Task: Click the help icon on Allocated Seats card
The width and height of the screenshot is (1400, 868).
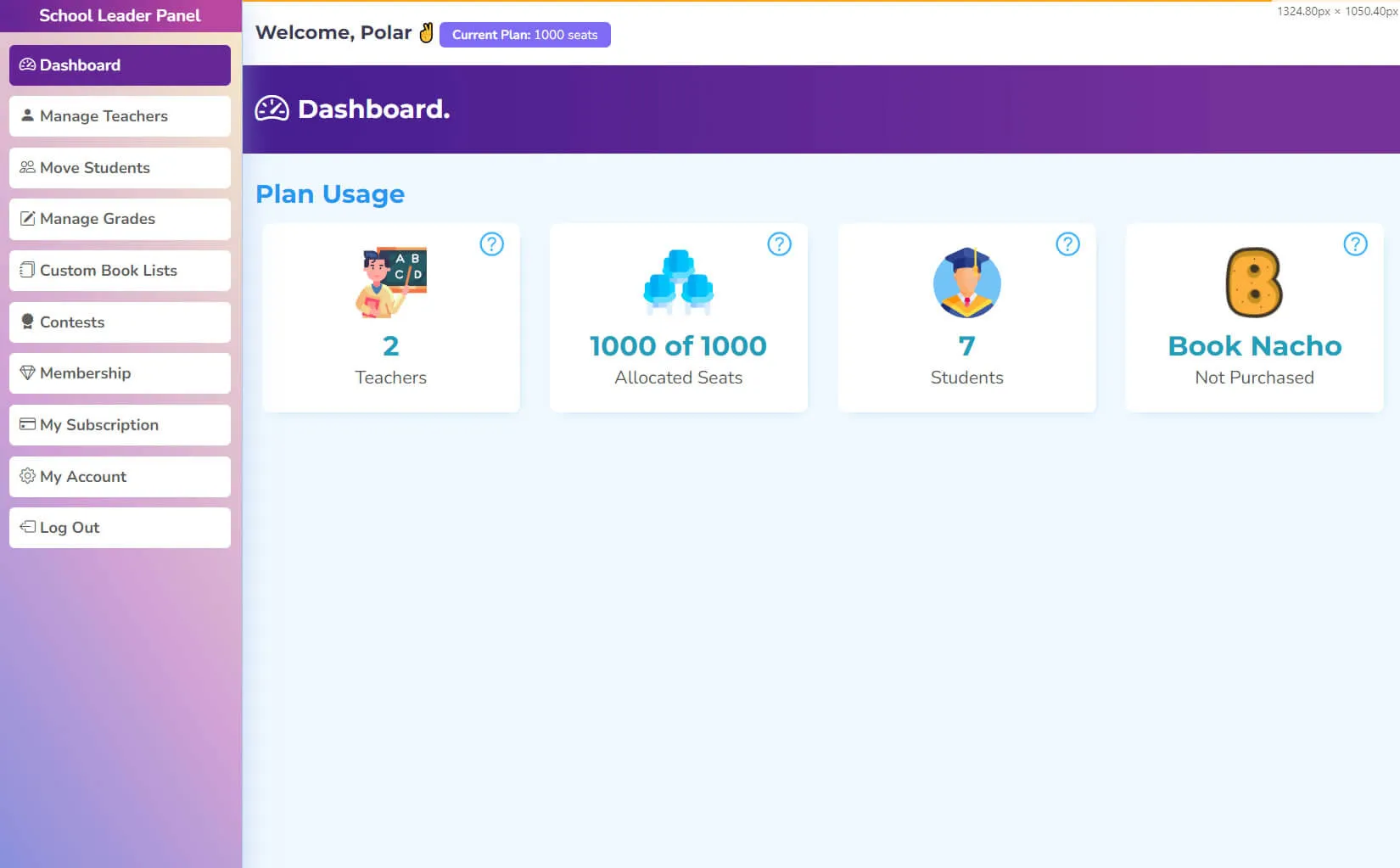Action: coord(779,244)
